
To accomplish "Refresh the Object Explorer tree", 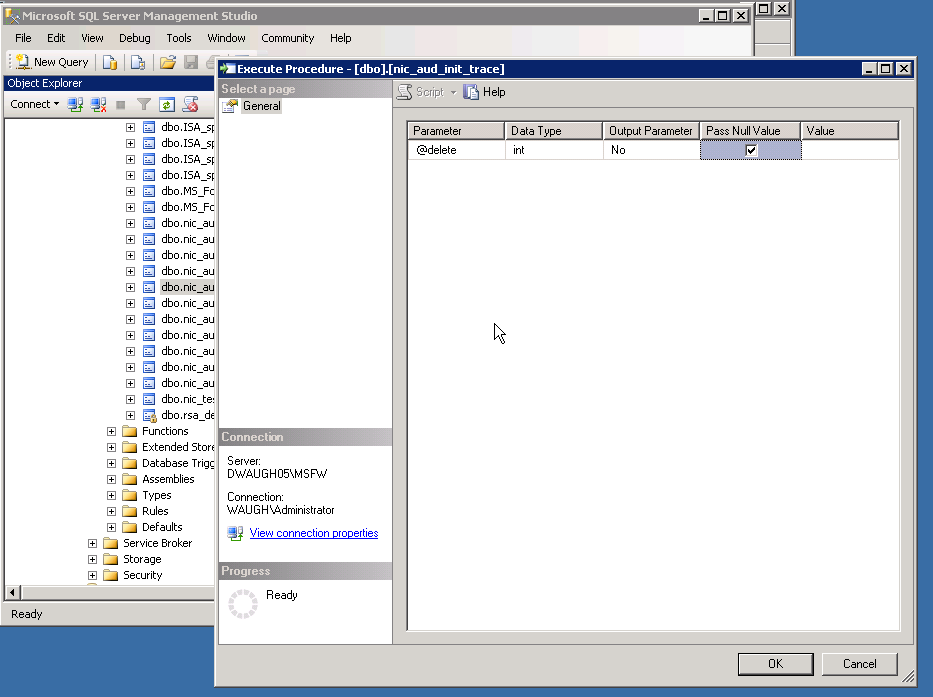I will click(167, 104).
